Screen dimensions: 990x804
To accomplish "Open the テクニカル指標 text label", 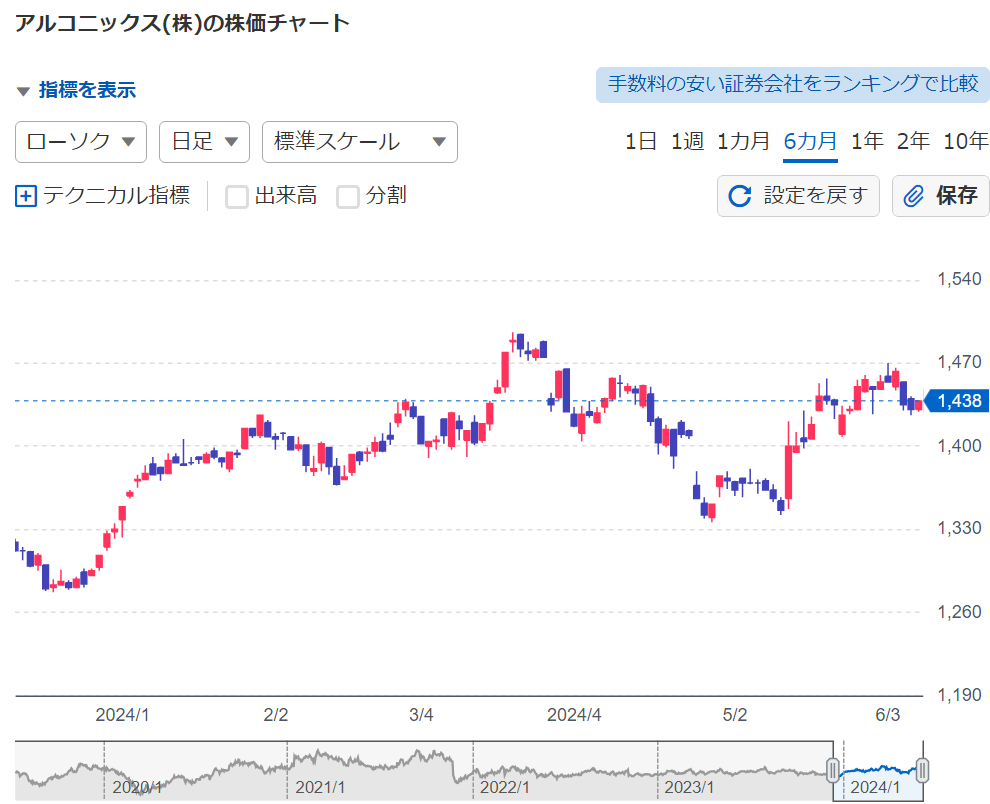I will click(x=116, y=195).
